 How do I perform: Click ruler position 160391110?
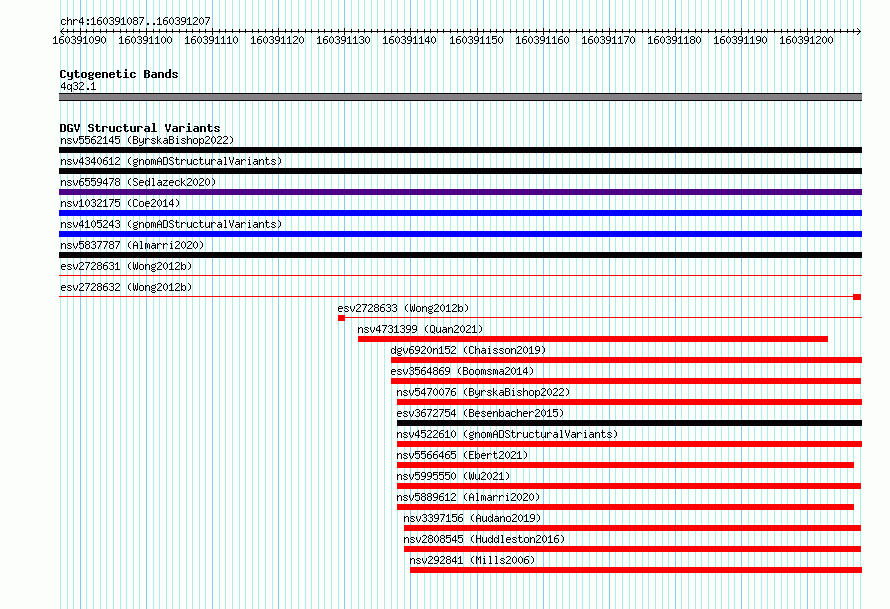click(211, 40)
